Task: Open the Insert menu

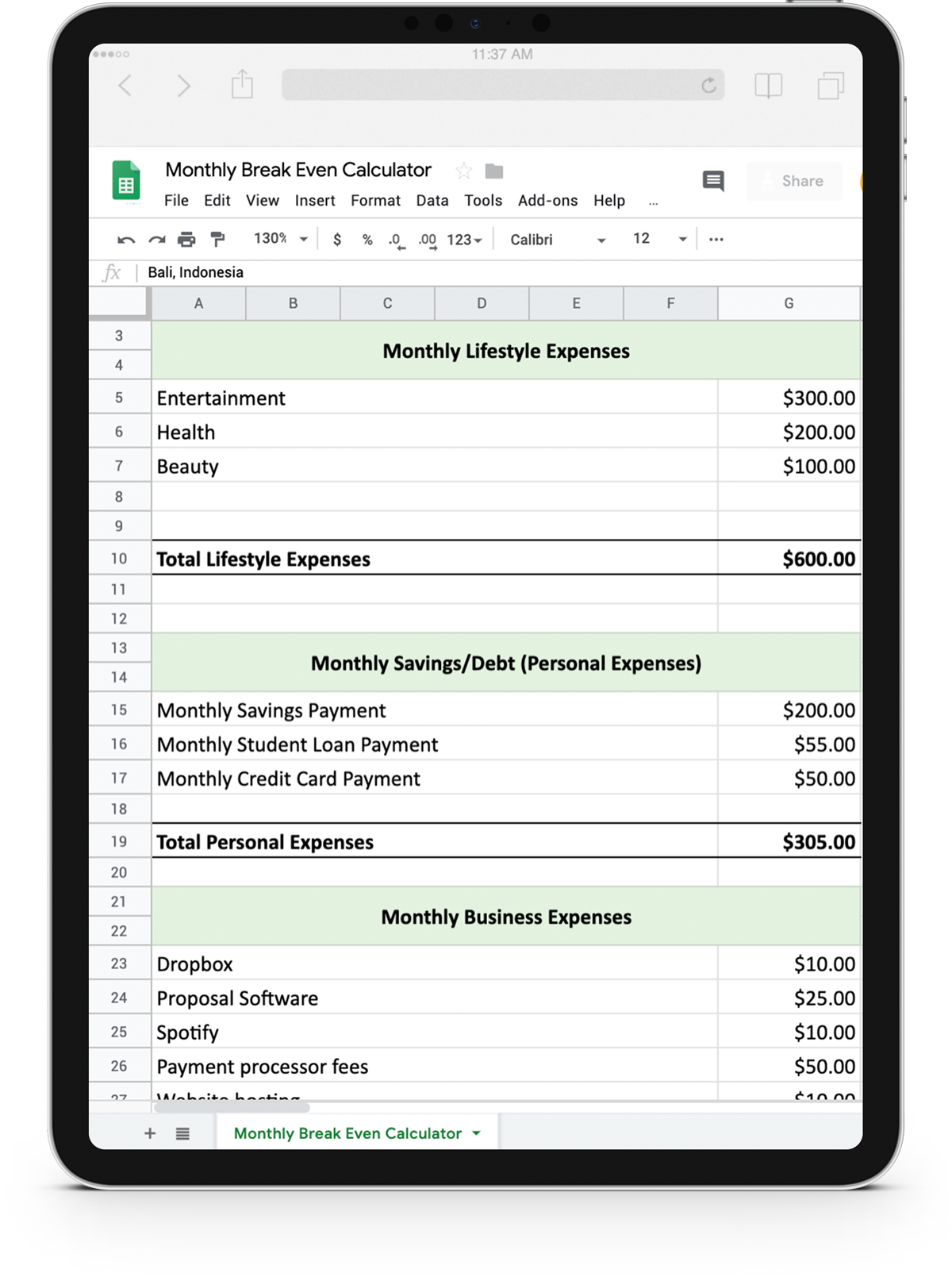Action: (315, 201)
